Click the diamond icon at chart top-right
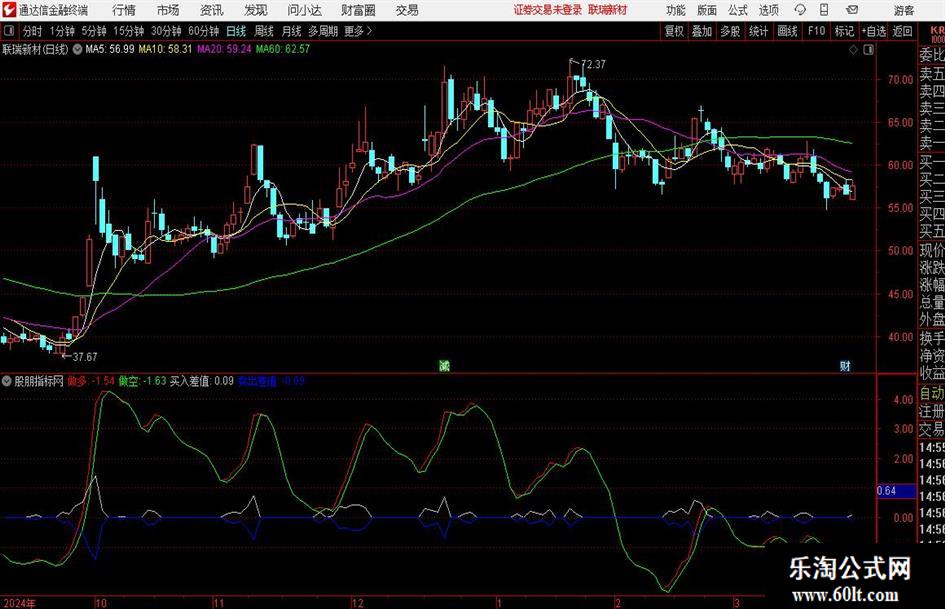Screen dimensions: 945x609 (853, 50)
